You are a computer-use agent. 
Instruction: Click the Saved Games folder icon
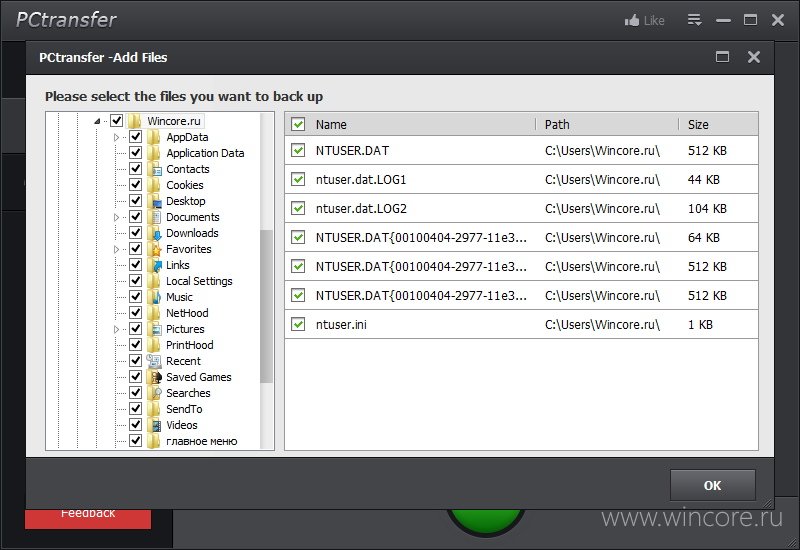tap(153, 377)
